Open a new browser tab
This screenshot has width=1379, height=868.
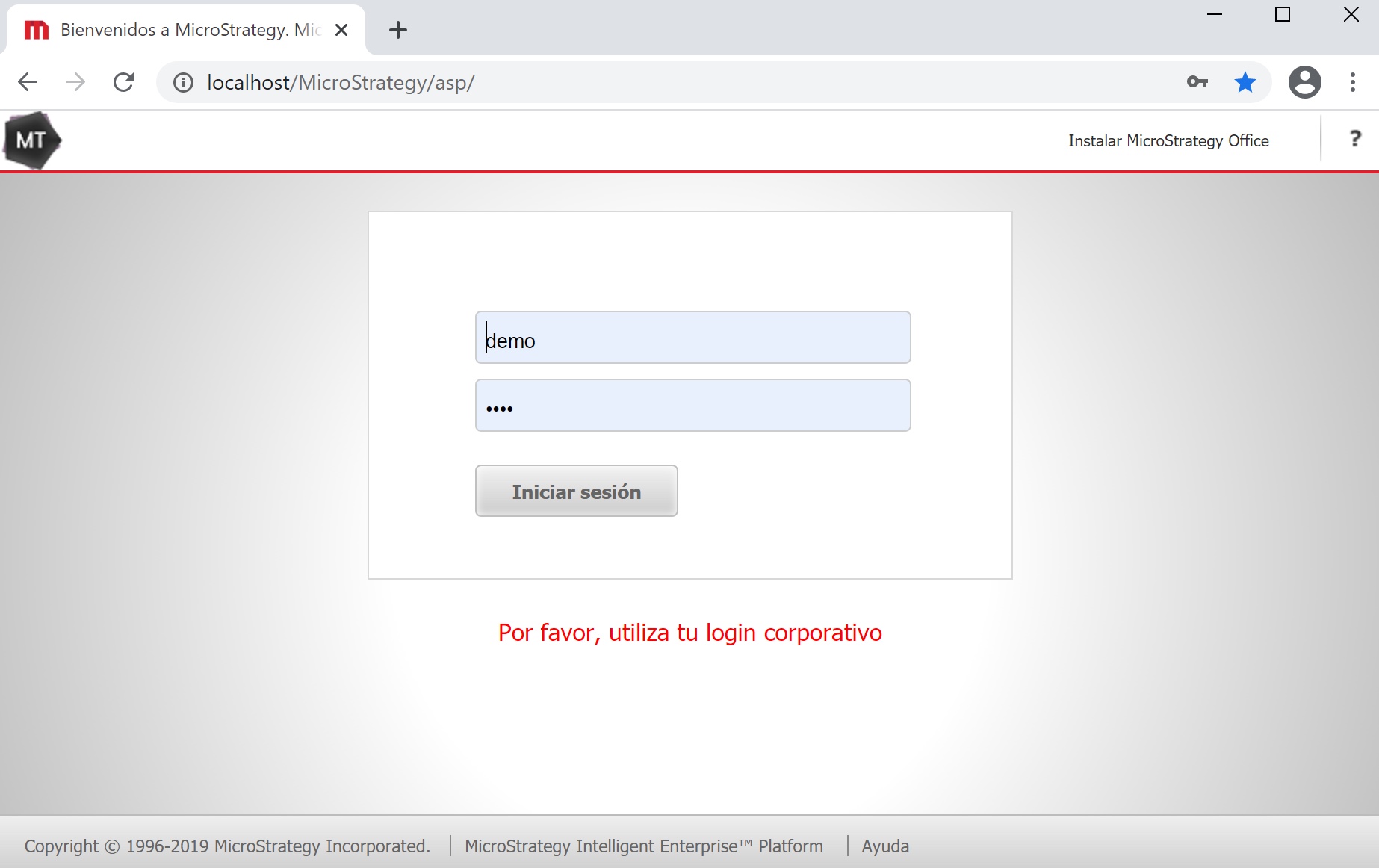[x=398, y=30]
